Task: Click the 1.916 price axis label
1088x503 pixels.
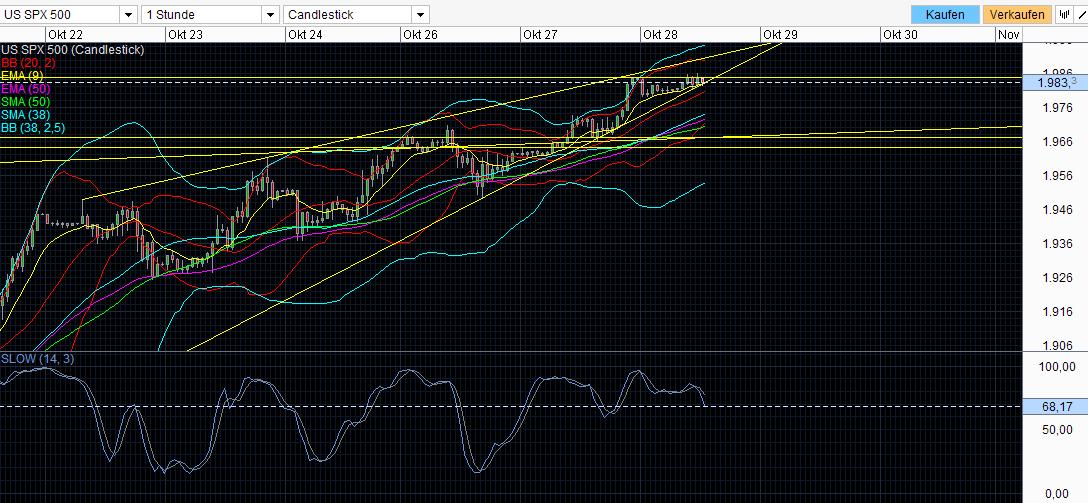Action: pyautogui.click(x=1057, y=312)
